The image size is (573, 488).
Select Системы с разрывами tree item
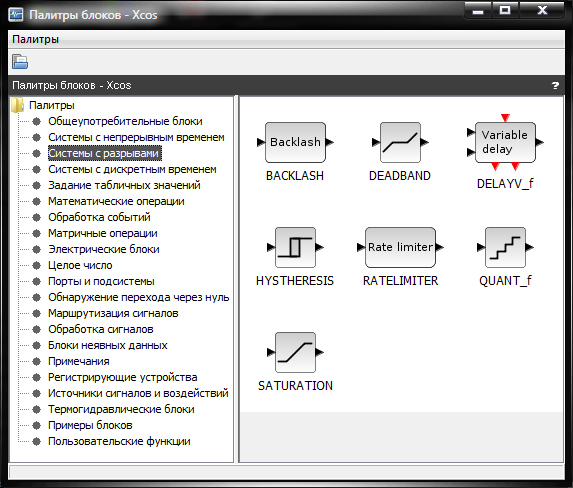point(105,153)
